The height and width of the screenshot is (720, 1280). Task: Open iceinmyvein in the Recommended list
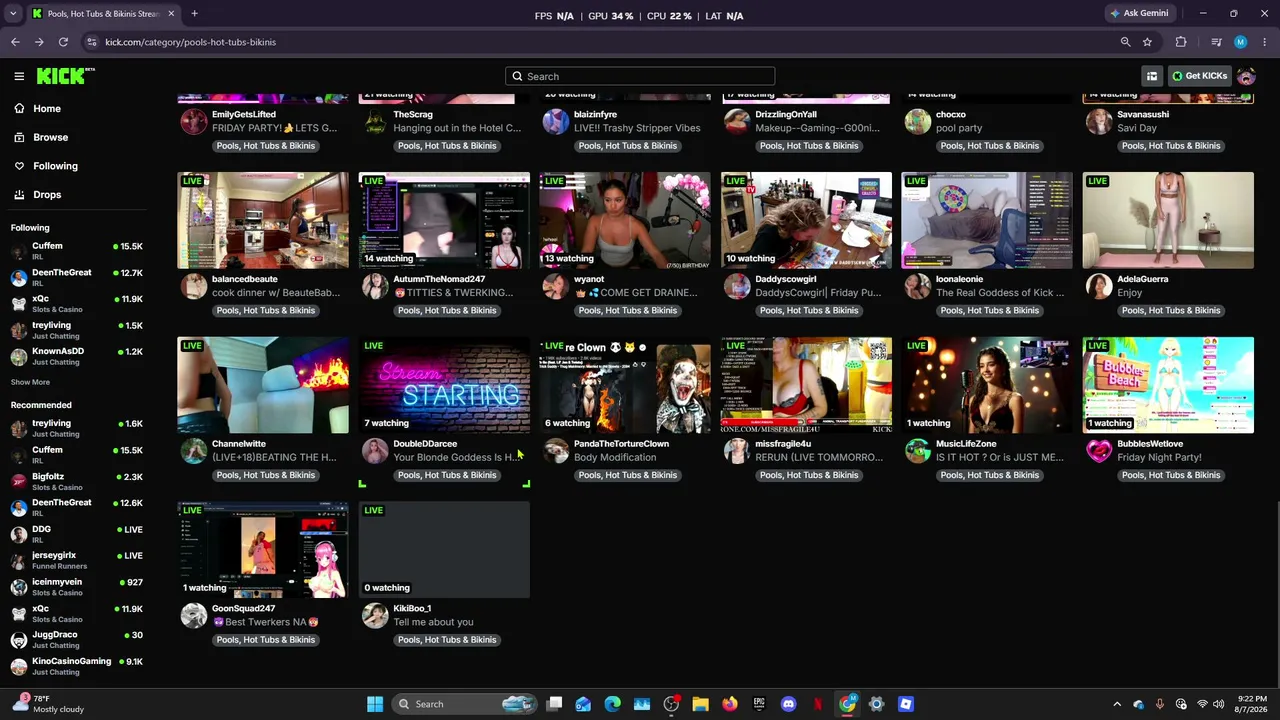point(77,587)
